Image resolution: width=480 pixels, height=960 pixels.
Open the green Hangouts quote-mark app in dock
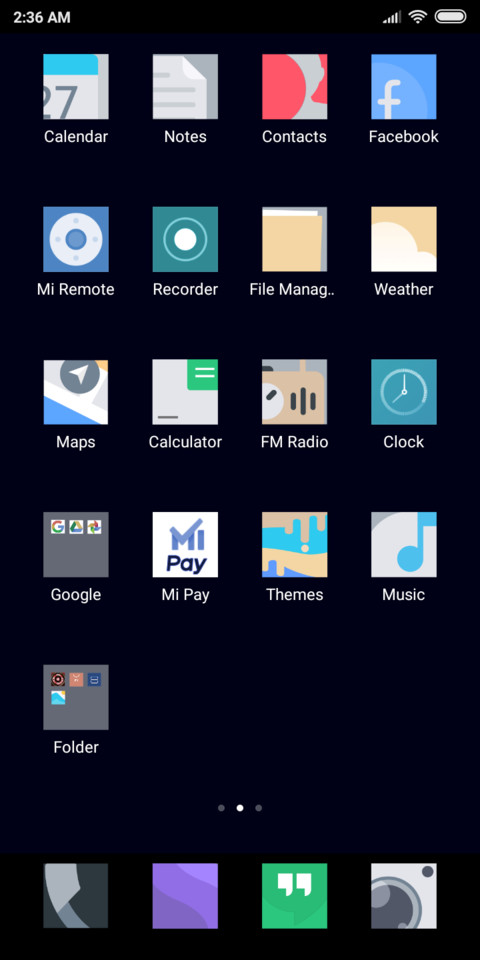294,896
